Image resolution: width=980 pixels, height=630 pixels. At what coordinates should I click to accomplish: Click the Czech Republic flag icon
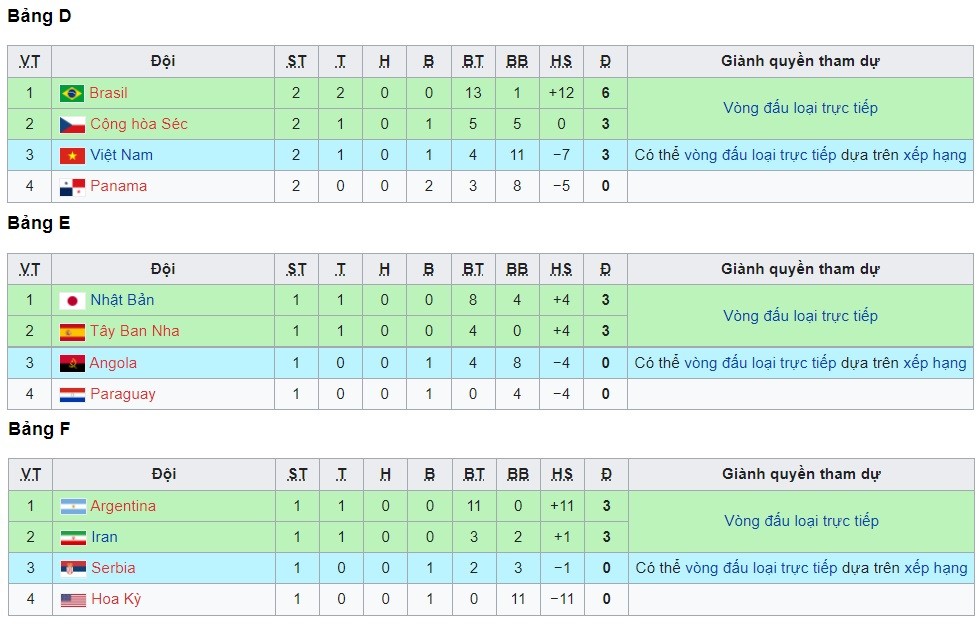point(72,124)
